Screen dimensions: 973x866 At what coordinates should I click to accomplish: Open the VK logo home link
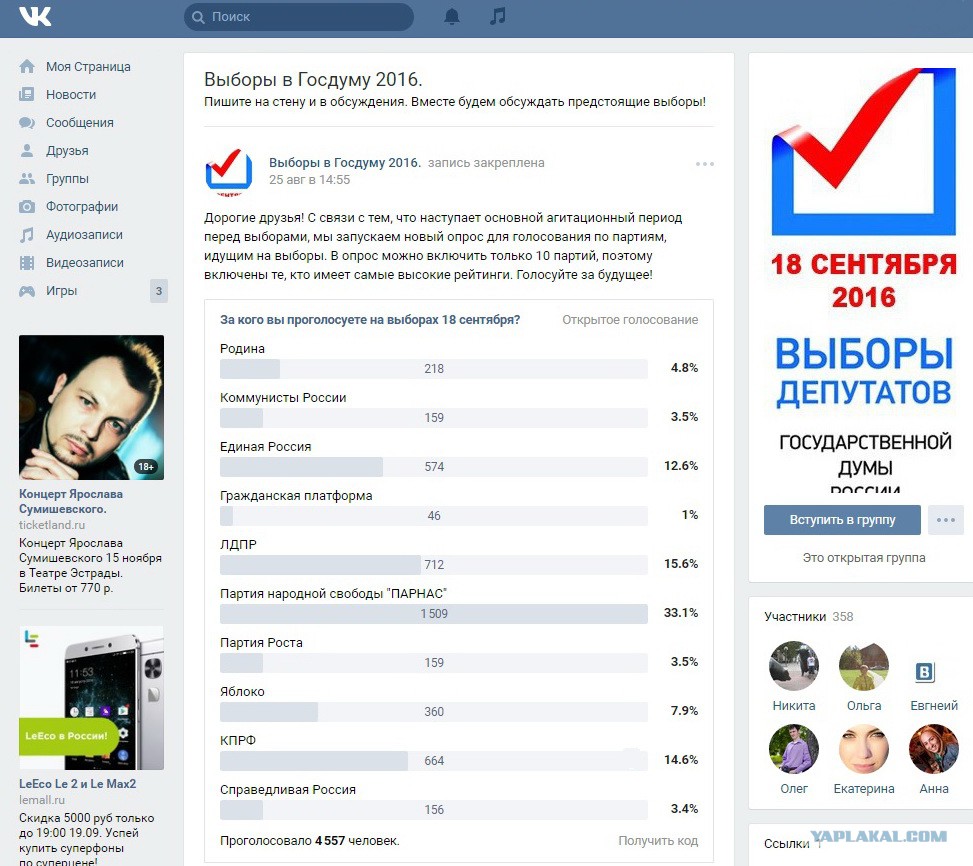(x=35, y=16)
